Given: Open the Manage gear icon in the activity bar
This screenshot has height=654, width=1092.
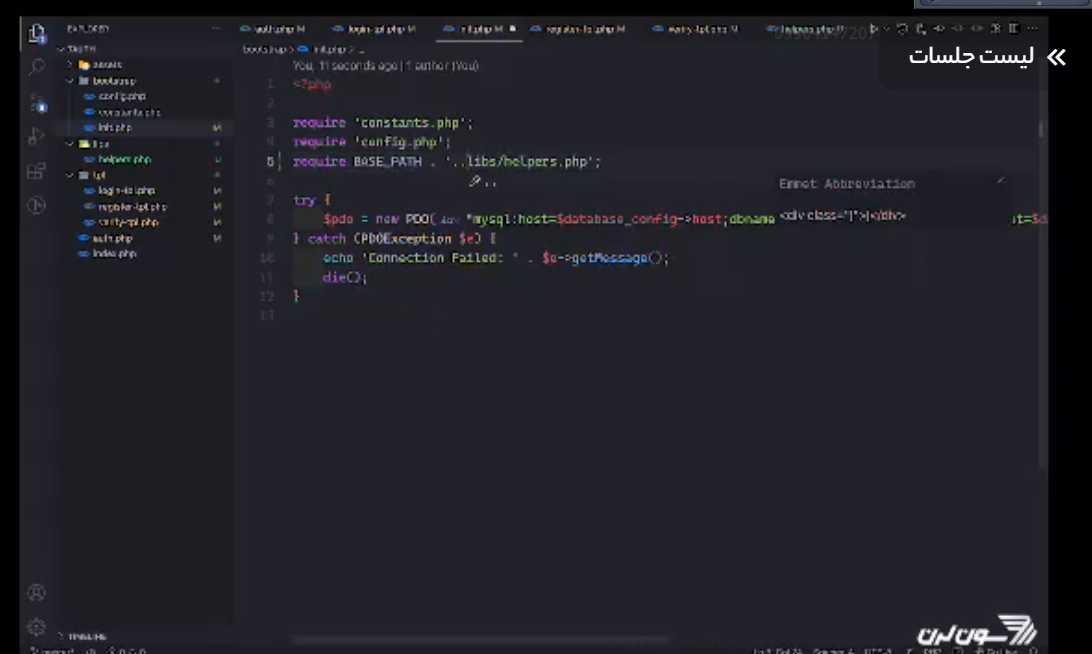Looking at the screenshot, I should click(x=36, y=627).
